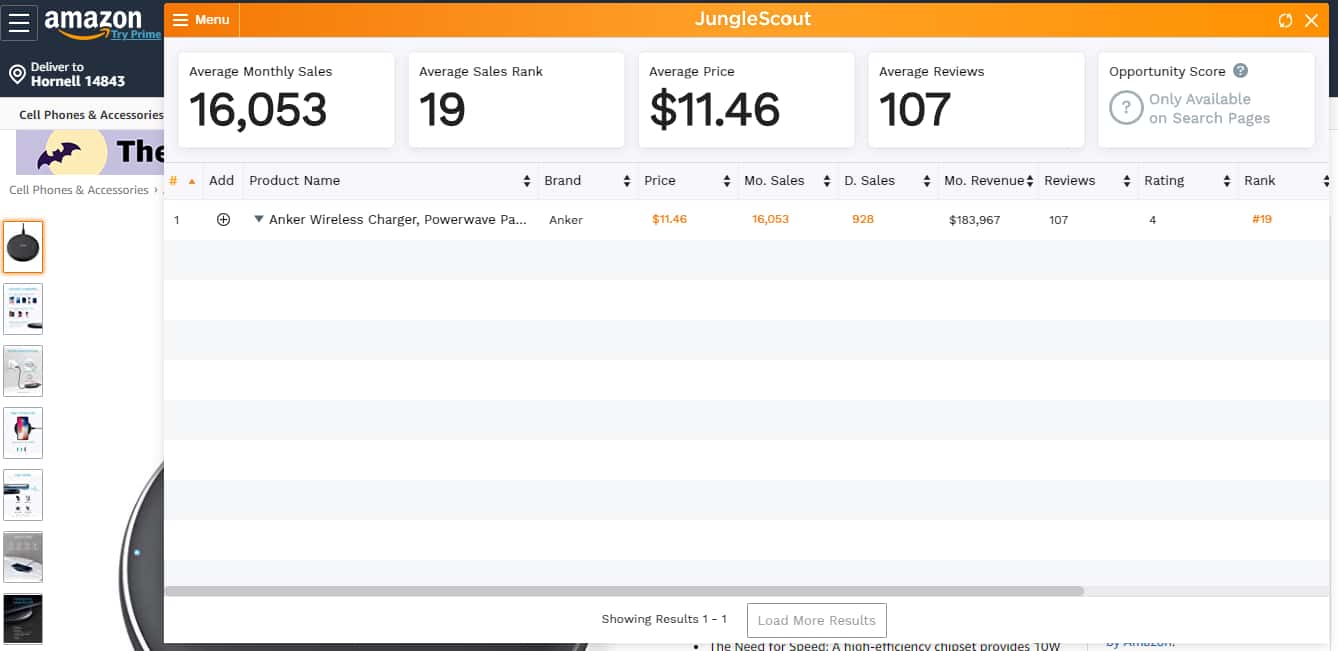Click the horizontal scrollbar in results table
Image resolution: width=1338 pixels, height=651 pixels.
coord(623,591)
